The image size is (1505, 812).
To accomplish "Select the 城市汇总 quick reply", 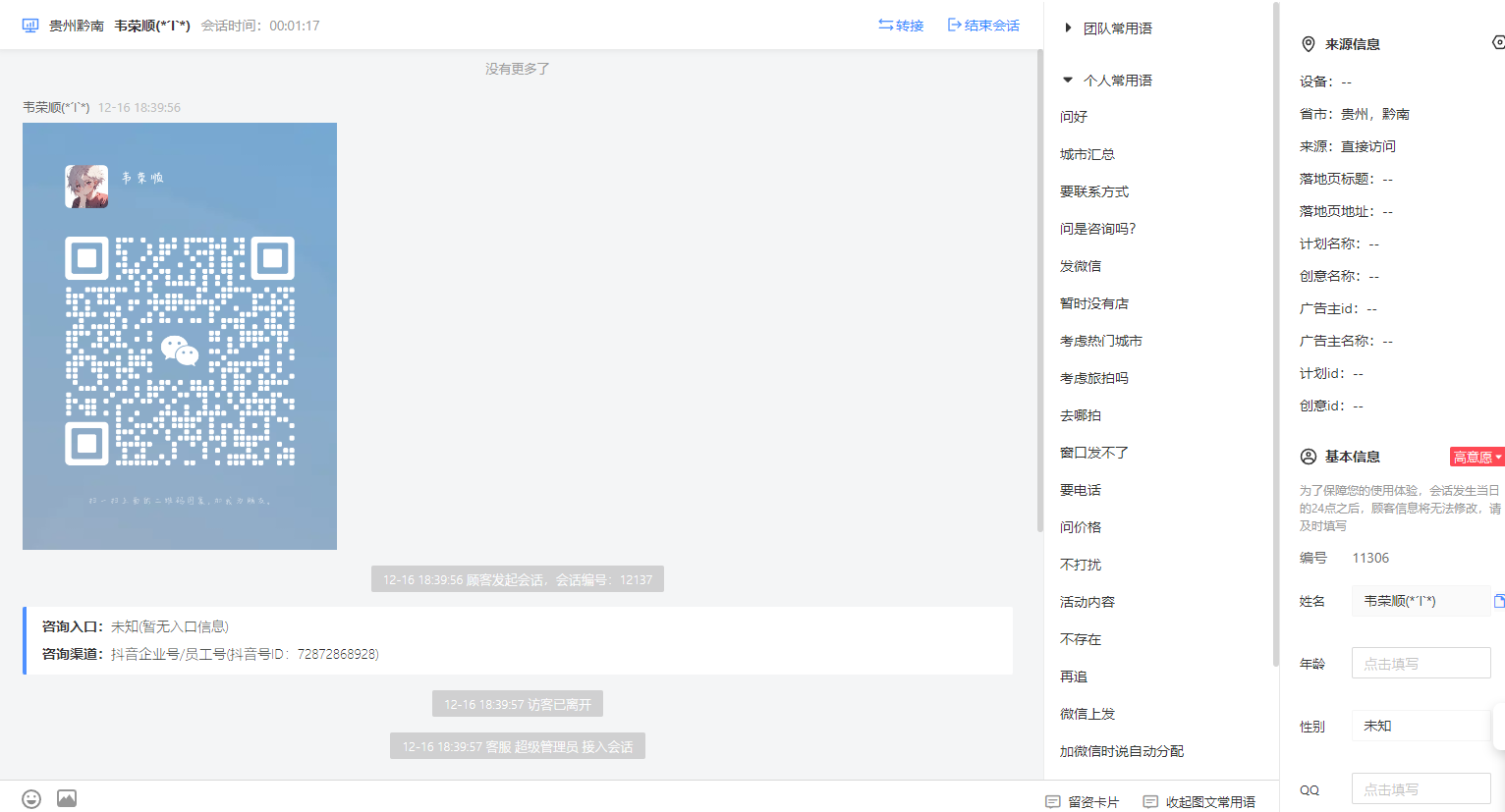I will click(1087, 154).
